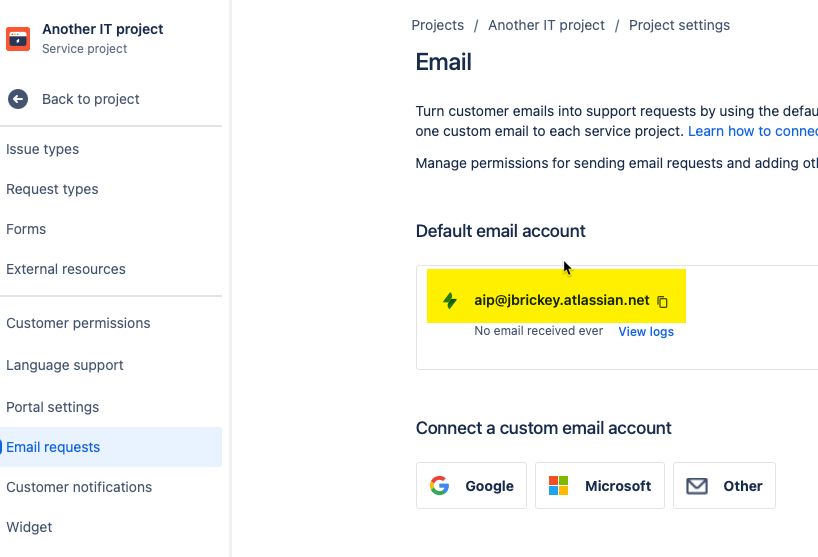Click the View logs link
Screen dimensions: 818x557
(646, 332)
